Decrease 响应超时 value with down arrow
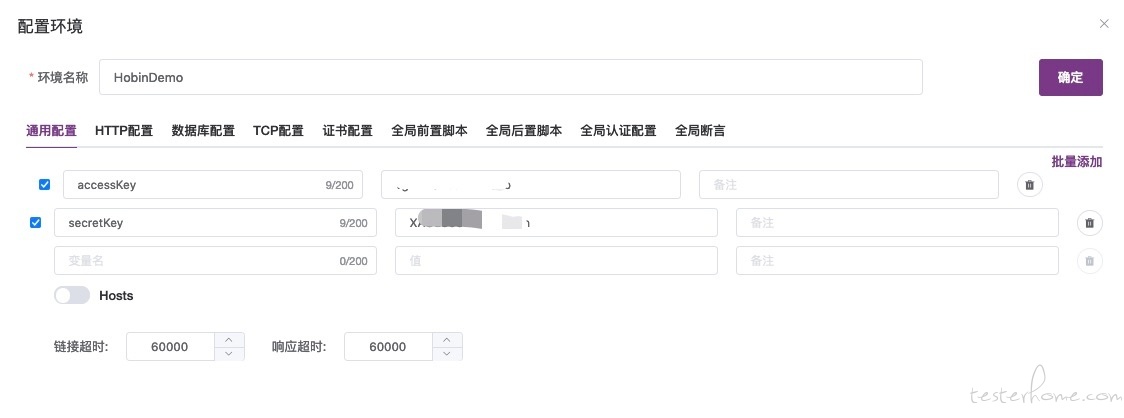 click(447, 353)
